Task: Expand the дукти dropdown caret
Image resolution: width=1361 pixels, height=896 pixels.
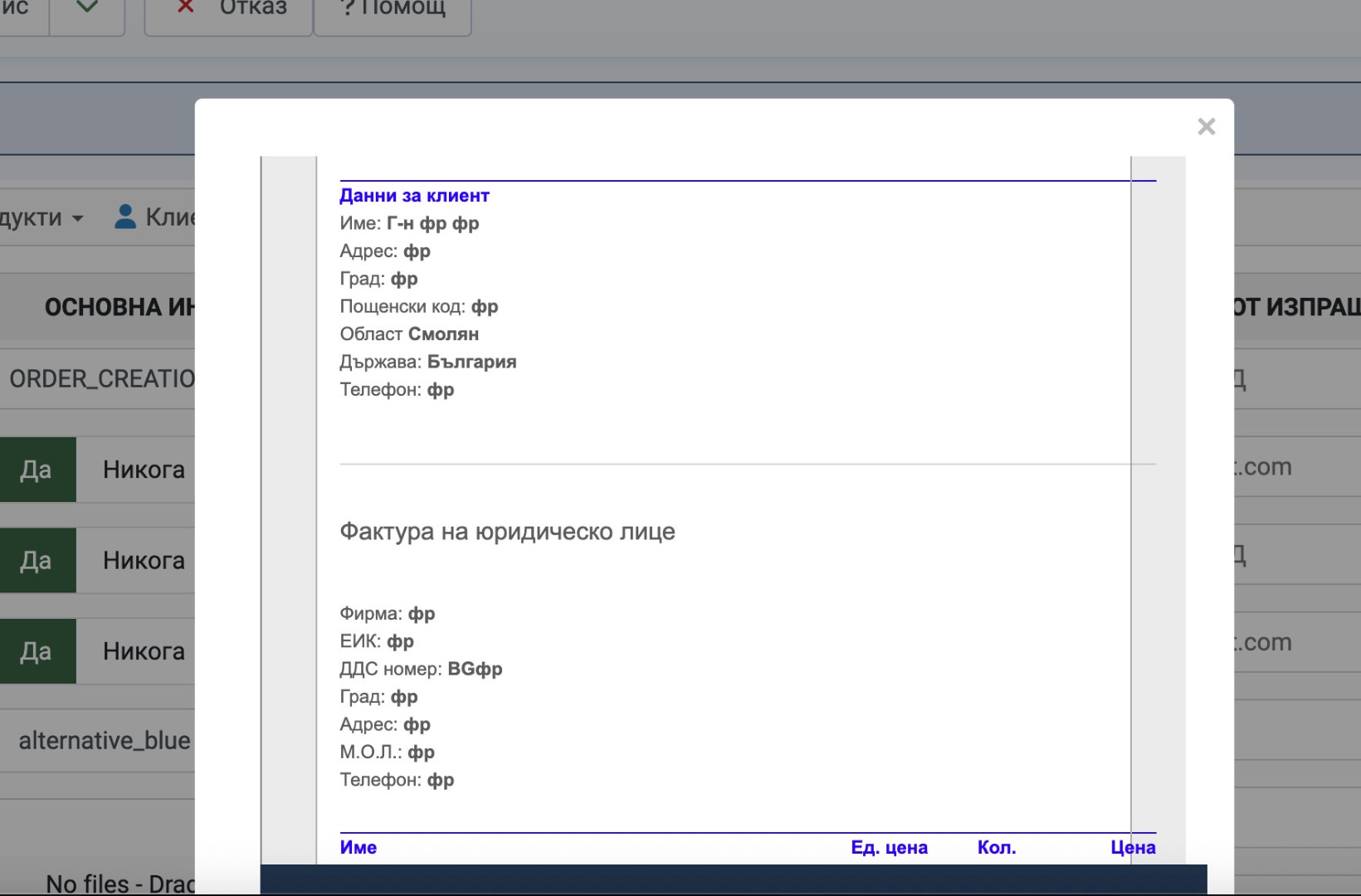Action: click(77, 218)
